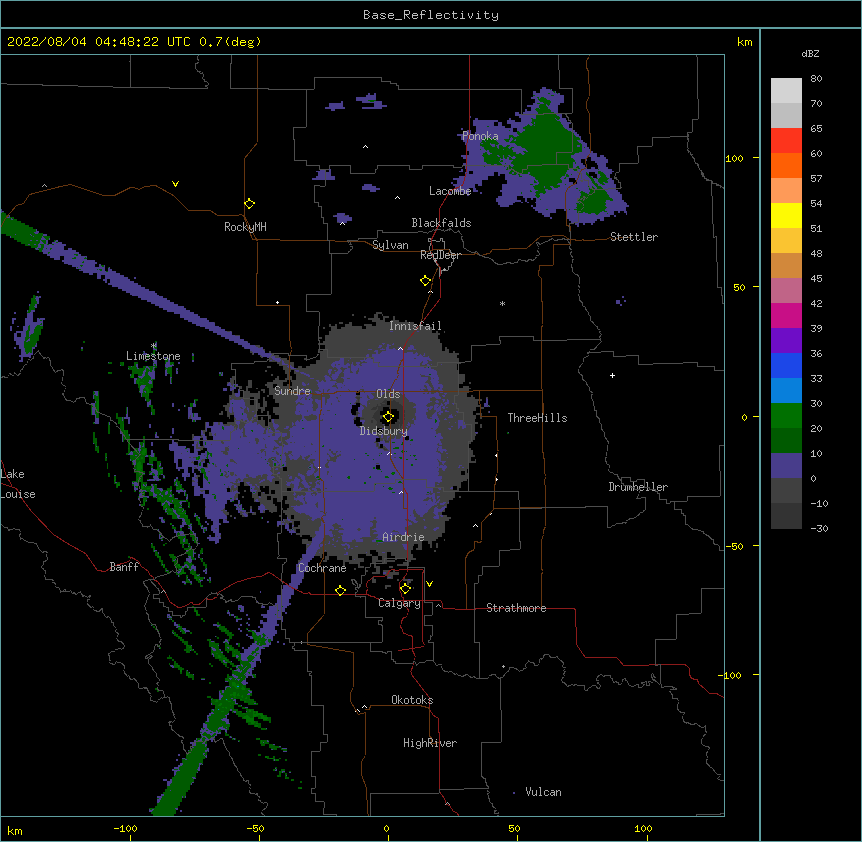Click the dBZ legend heading
Screen dimensions: 862x842
(x=810, y=53)
